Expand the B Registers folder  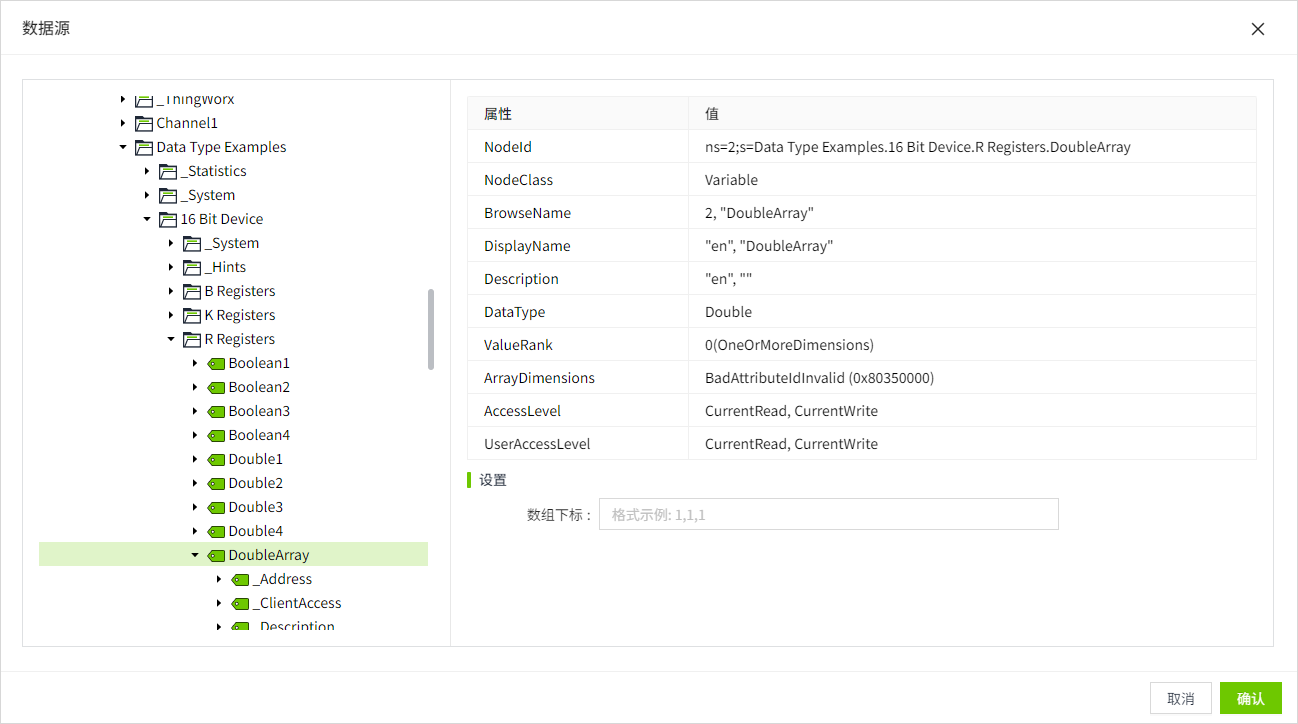(171, 291)
